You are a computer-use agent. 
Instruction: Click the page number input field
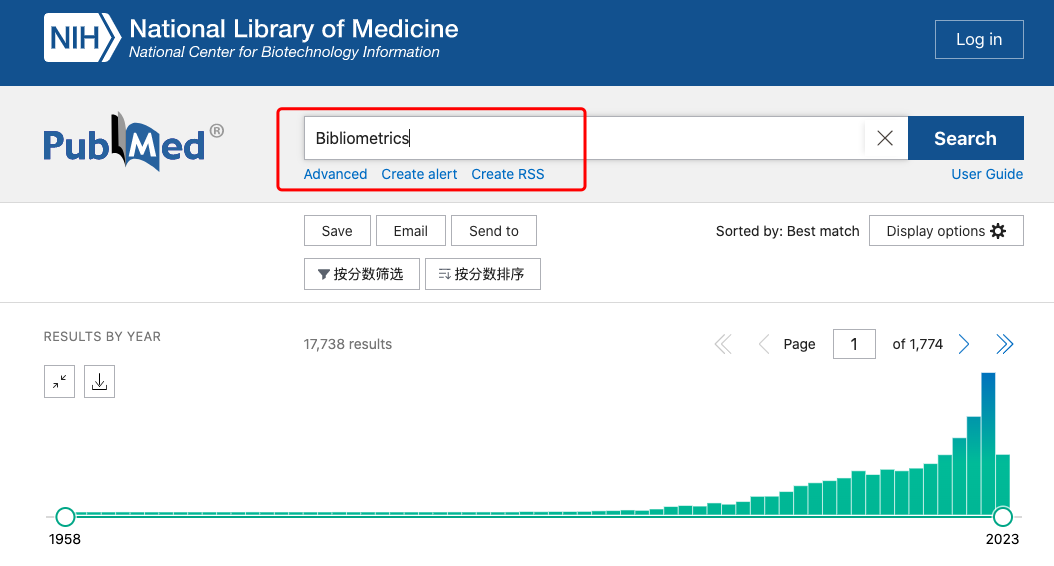coord(854,344)
